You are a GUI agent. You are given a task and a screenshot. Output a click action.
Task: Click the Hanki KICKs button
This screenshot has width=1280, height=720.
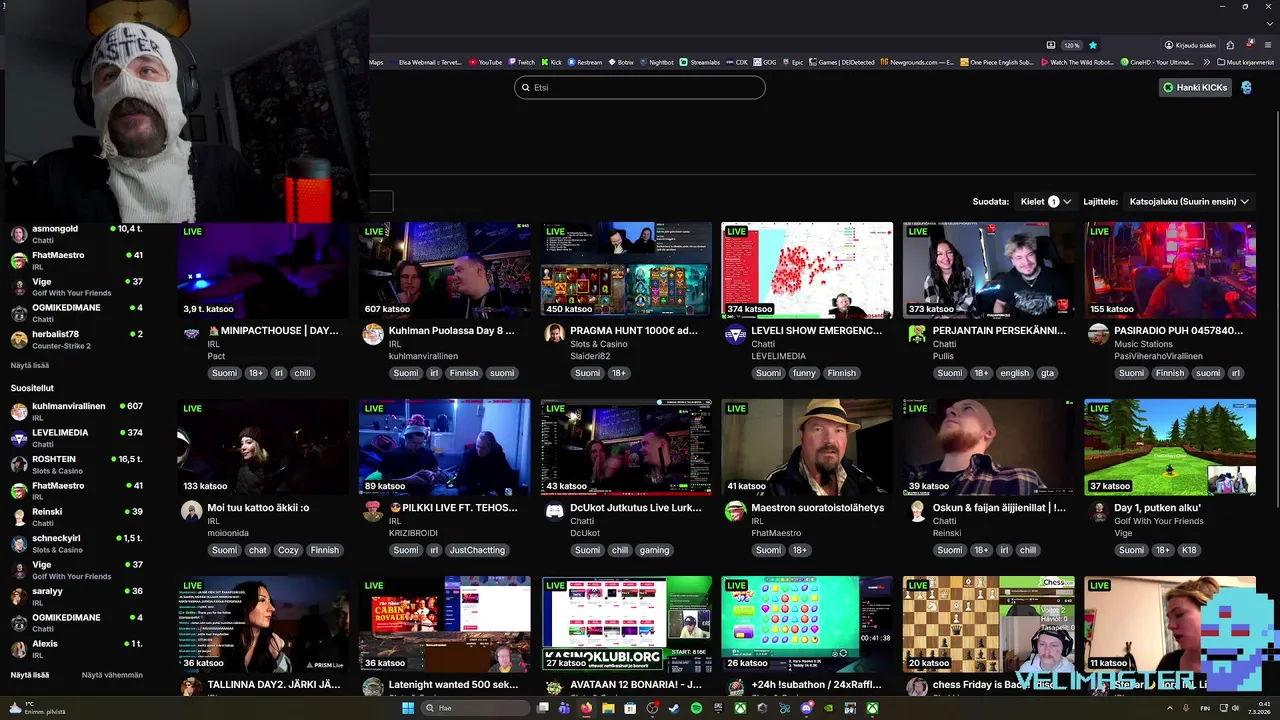pyautogui.click(x=1195, y=87)
